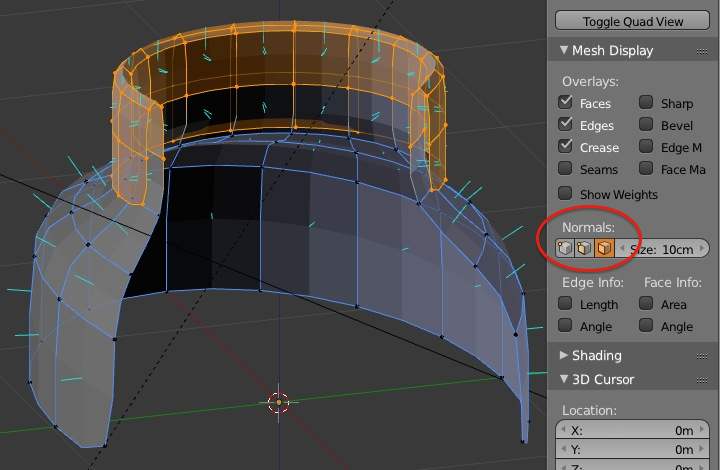
Task: Decrease normals size with left arrow
Action: [622, 249]
